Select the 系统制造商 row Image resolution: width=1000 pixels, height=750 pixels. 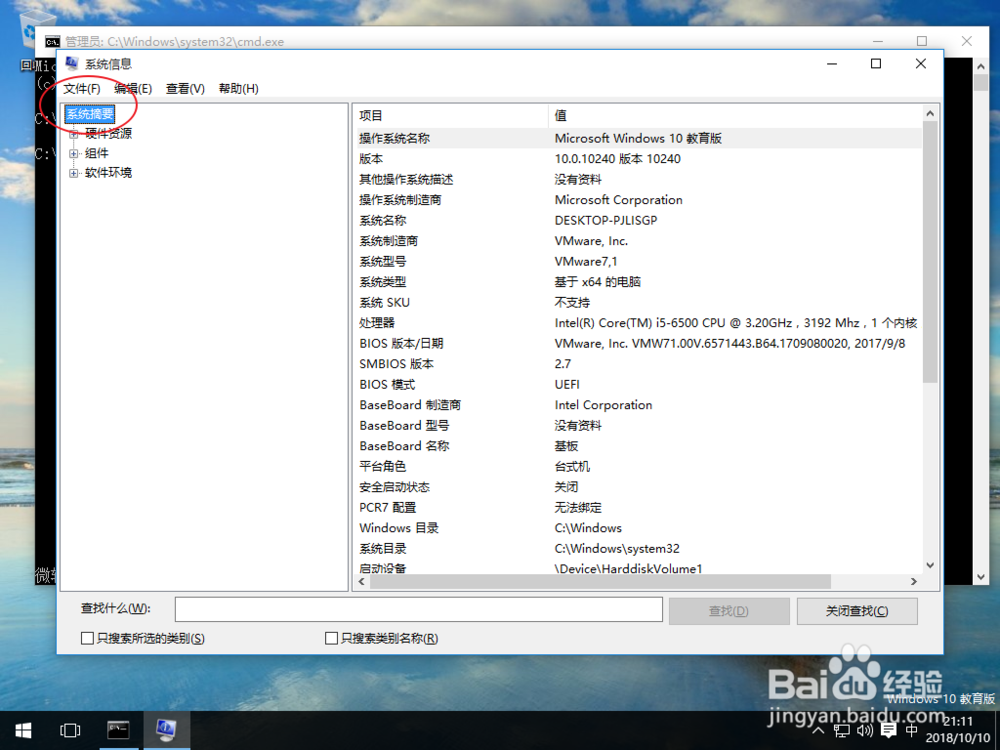[x=638, y=241]
